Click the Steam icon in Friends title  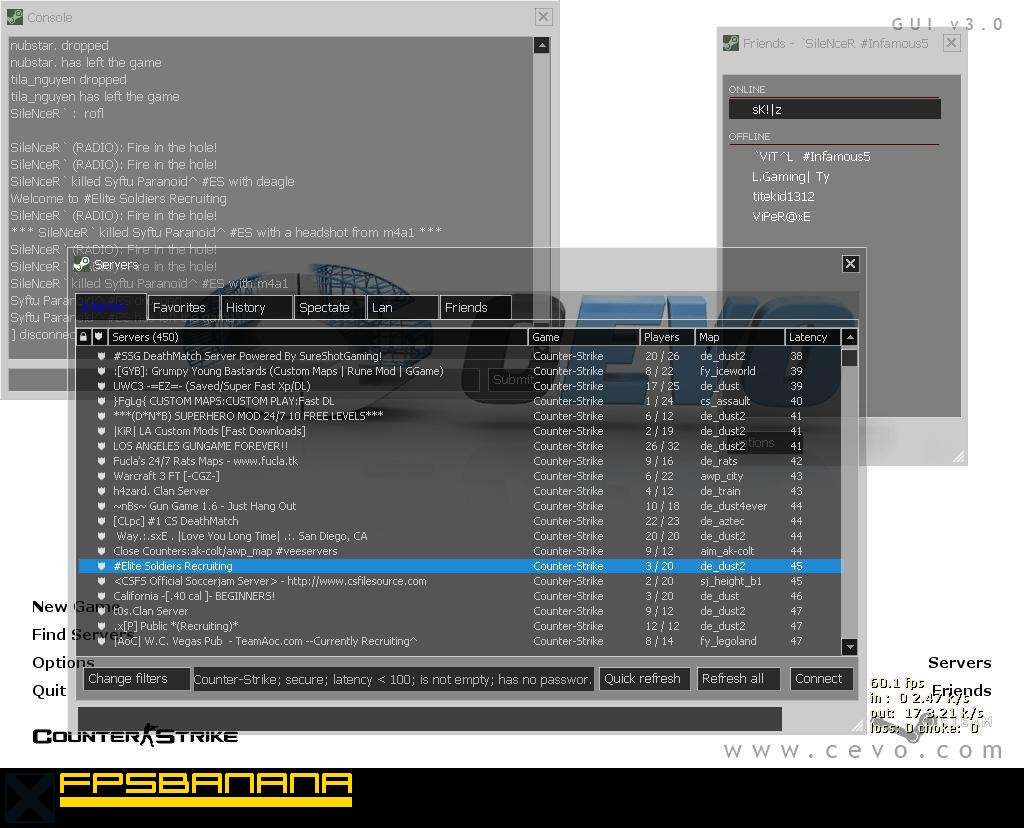[731, 43]
